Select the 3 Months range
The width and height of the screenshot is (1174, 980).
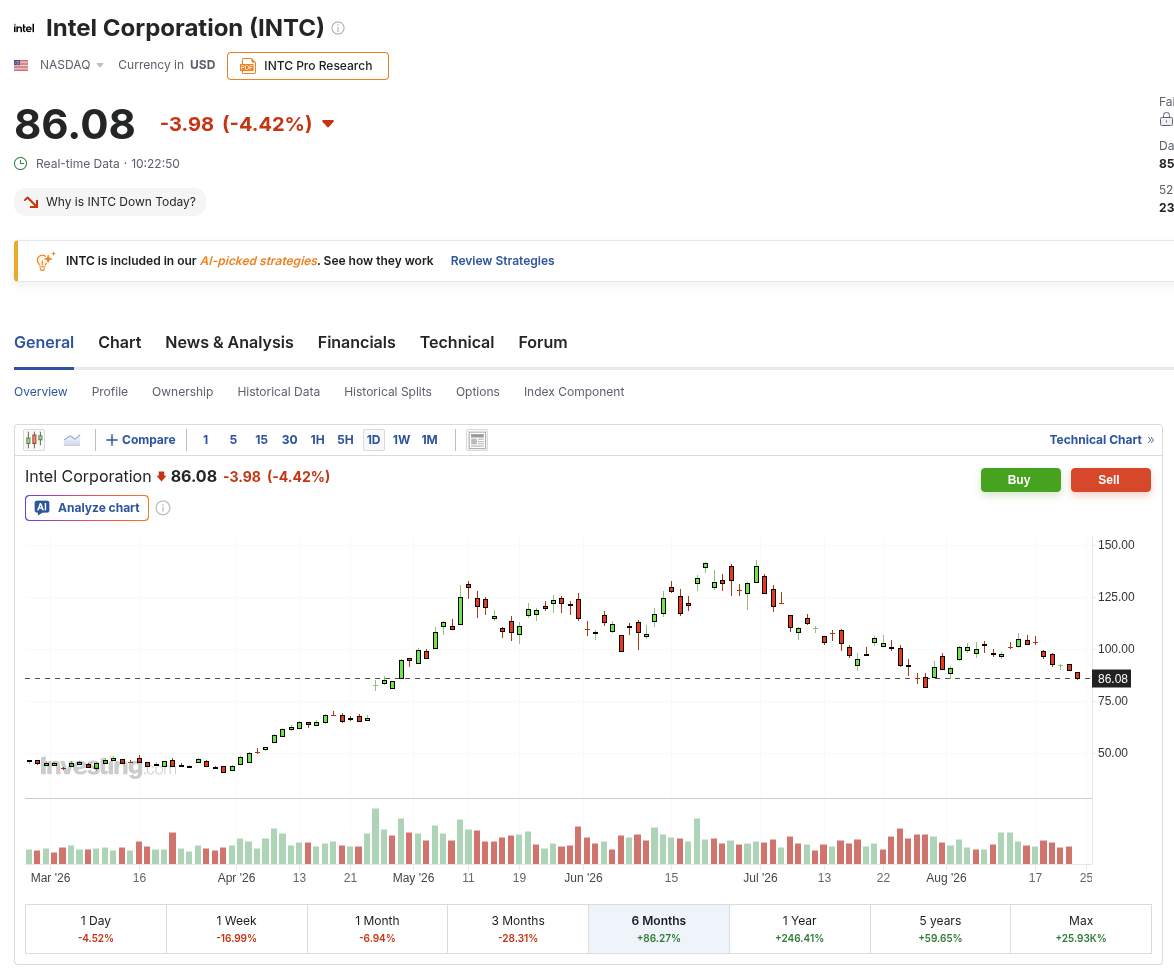(x=518, y=928)
